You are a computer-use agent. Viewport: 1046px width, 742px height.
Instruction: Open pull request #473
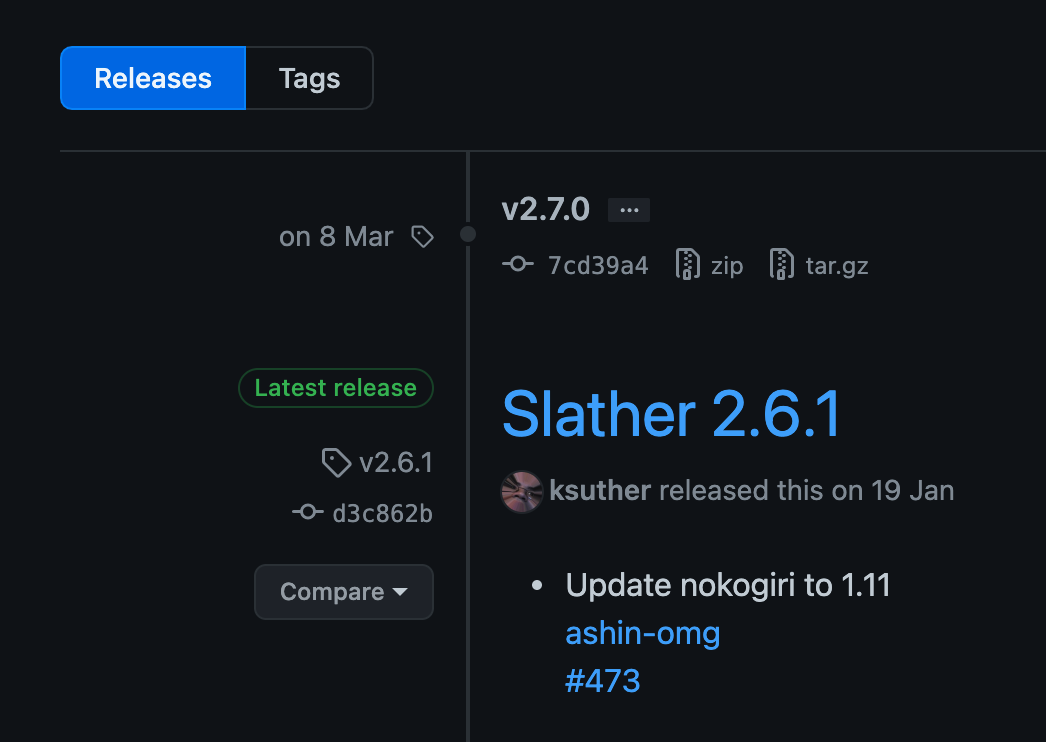coord(602,681)
